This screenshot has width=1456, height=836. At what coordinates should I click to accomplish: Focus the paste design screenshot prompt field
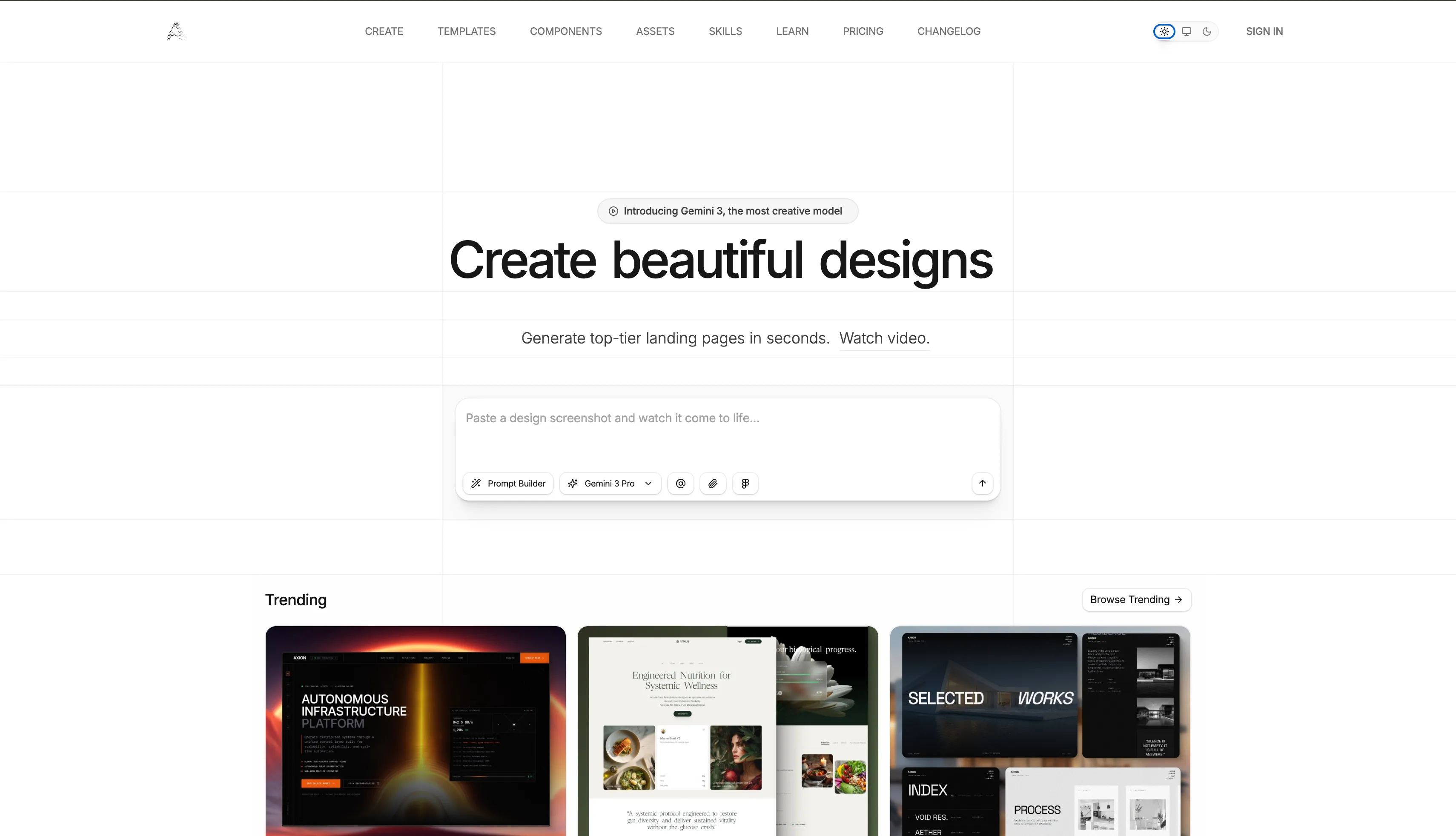click(727, 431)
